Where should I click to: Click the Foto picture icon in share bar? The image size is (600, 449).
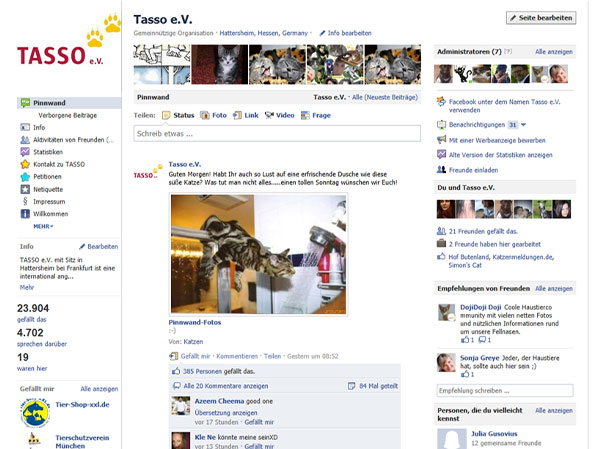pyautogui.click(x=205, y=115)
